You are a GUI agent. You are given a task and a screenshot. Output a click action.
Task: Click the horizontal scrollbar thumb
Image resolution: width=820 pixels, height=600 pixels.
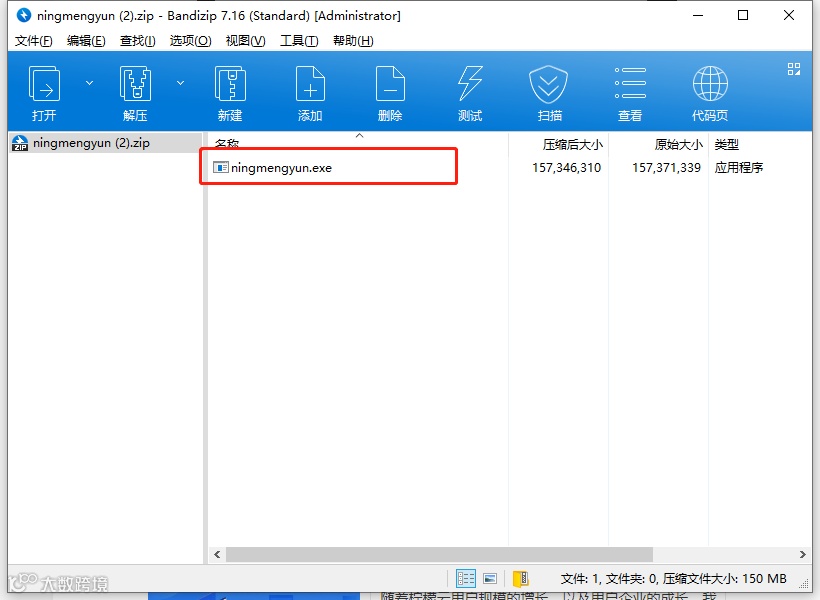[439, 554]
